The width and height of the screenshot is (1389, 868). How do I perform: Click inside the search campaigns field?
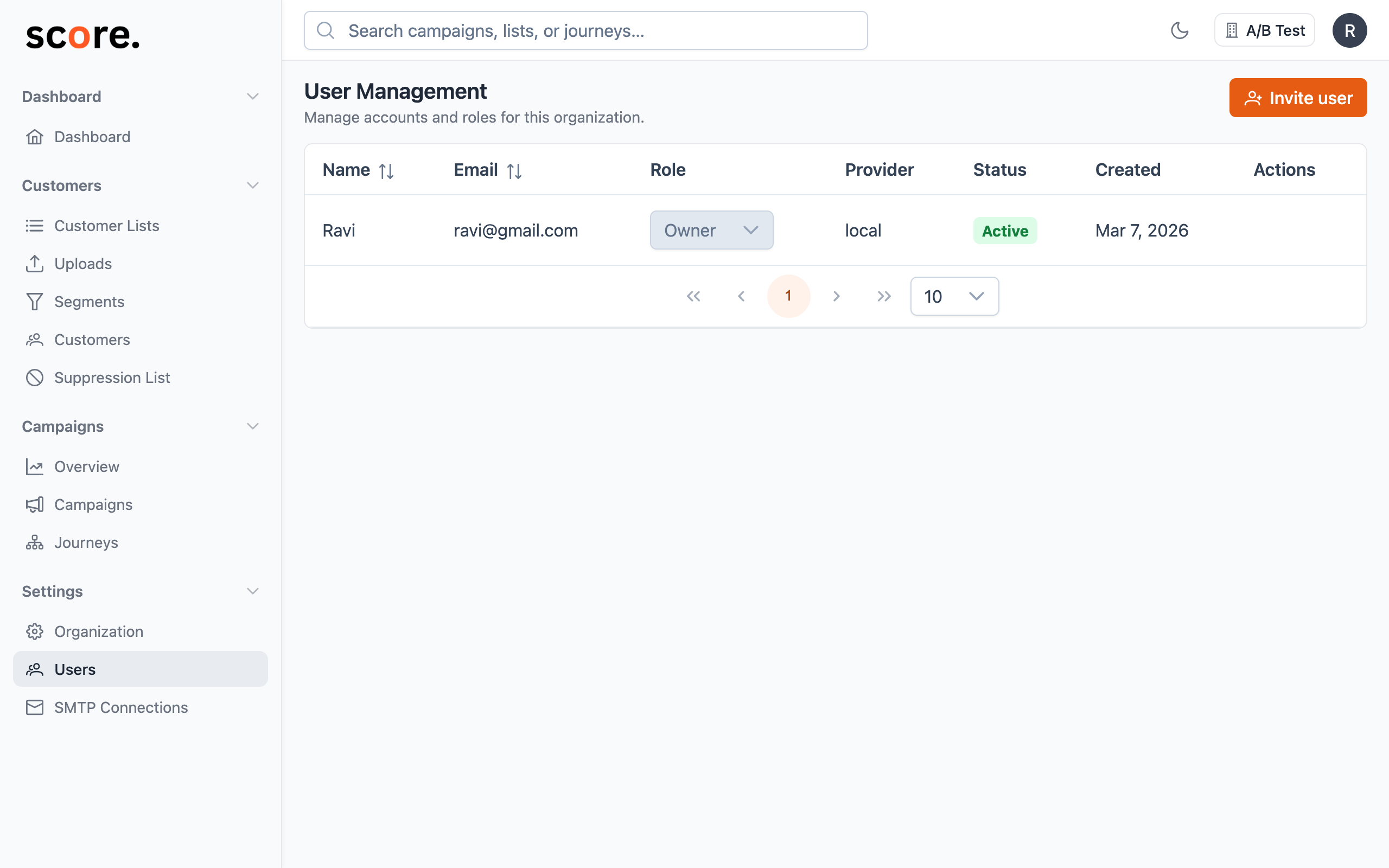(x=585, y=30)
